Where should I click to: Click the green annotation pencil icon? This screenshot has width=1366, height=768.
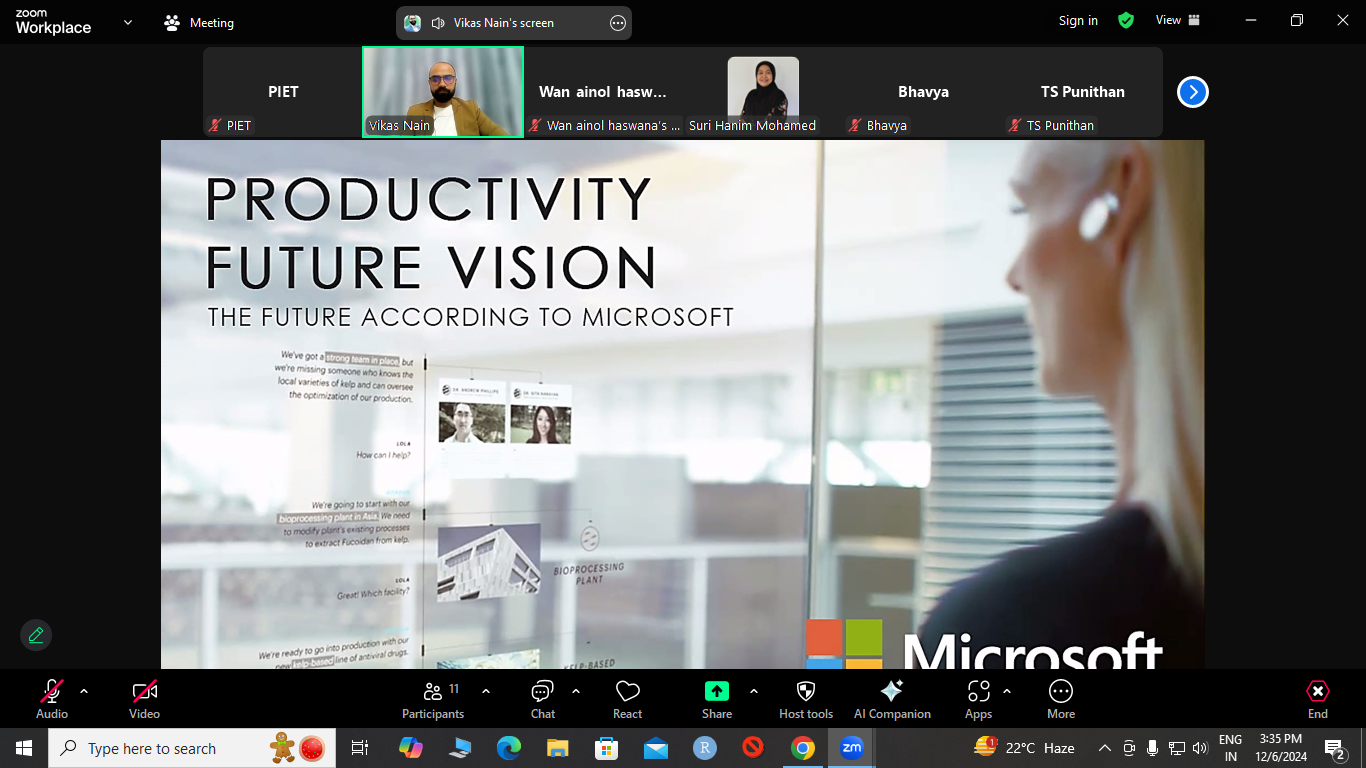coord(36,635)
